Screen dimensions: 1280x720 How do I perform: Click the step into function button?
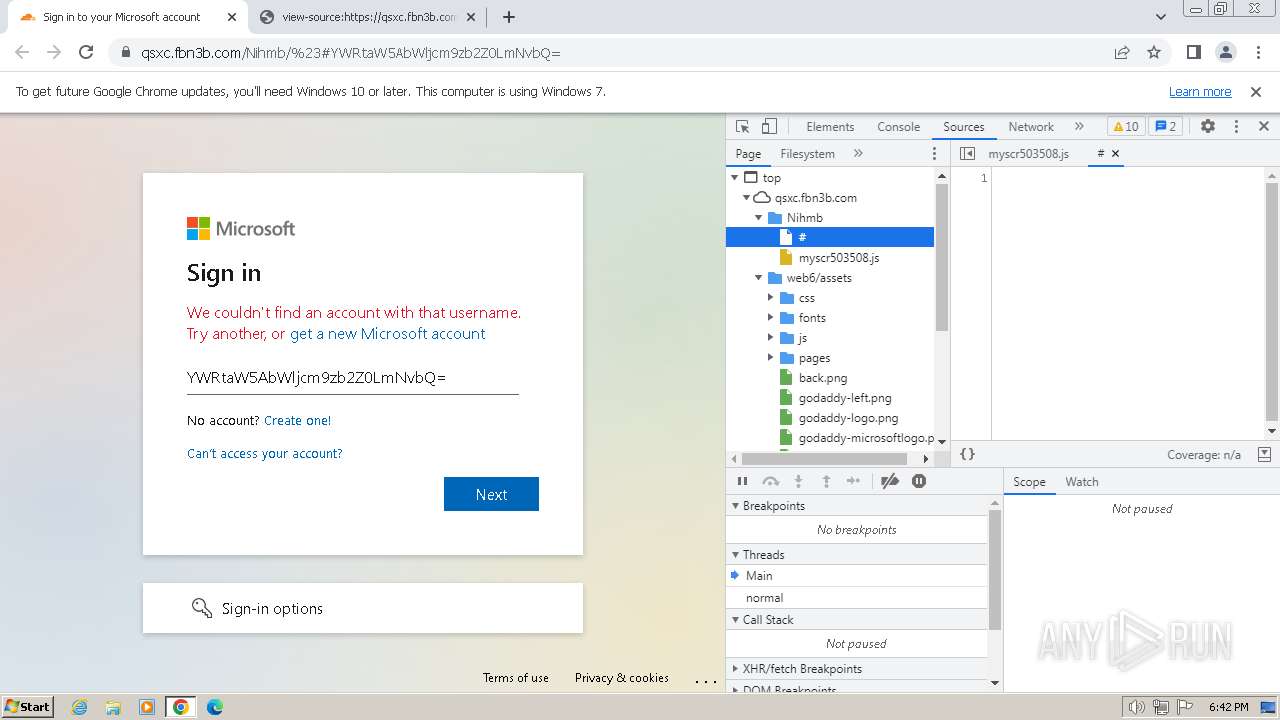click(x=798, y=482)
